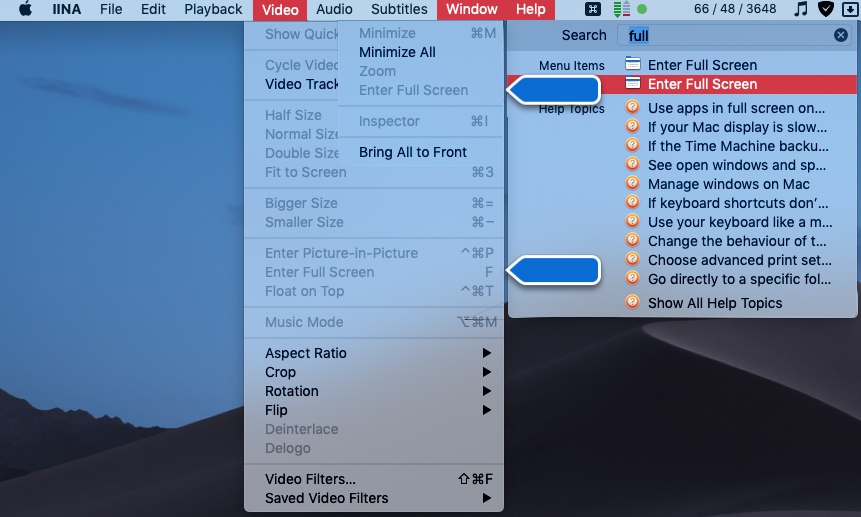Click the window icon of the non-highlighted Enter Full Screen result

633,64
